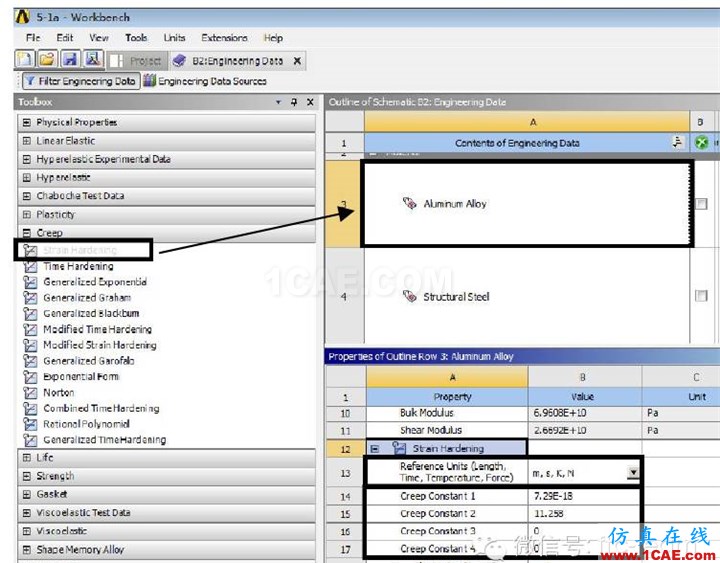Expand Chaboche Test Data category
The width and height of the screenshot is (720, 563).
pyautogui.click(x=27, y=196)
